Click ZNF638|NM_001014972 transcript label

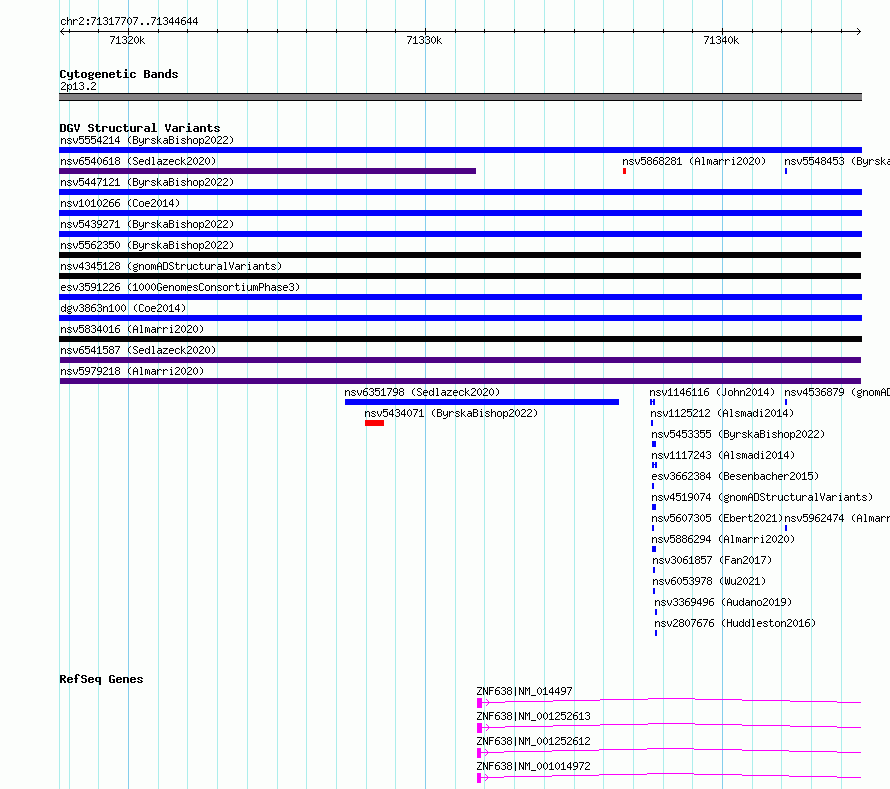(534, 766)
